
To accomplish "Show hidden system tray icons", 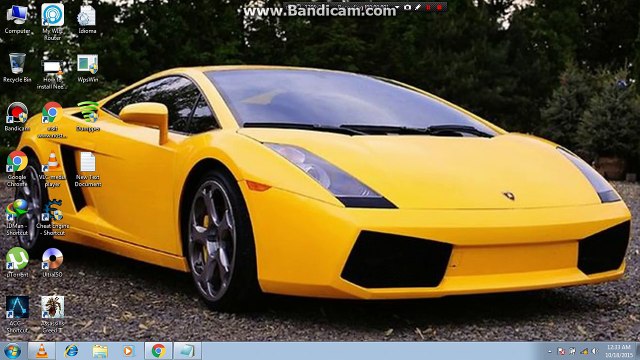I will pyautogui.click(x=550, y=351).
